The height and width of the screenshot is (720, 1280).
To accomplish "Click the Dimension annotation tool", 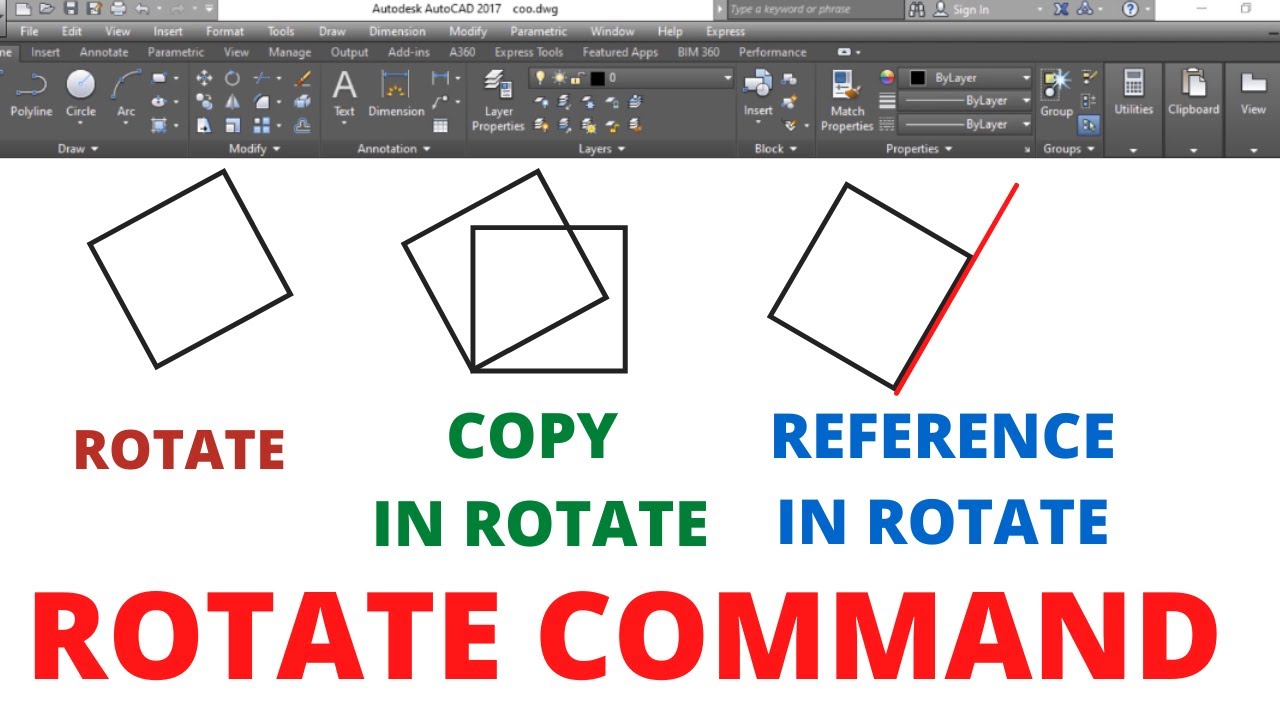I will 396,94.
